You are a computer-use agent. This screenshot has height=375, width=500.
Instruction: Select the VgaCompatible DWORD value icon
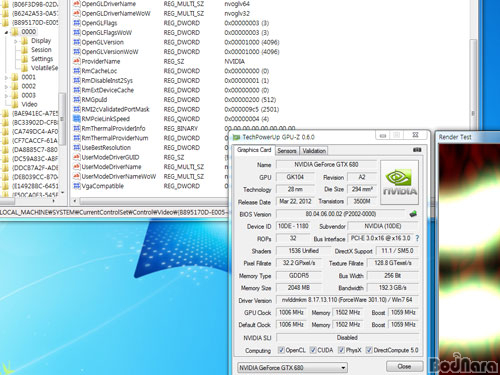coord(77,186)
